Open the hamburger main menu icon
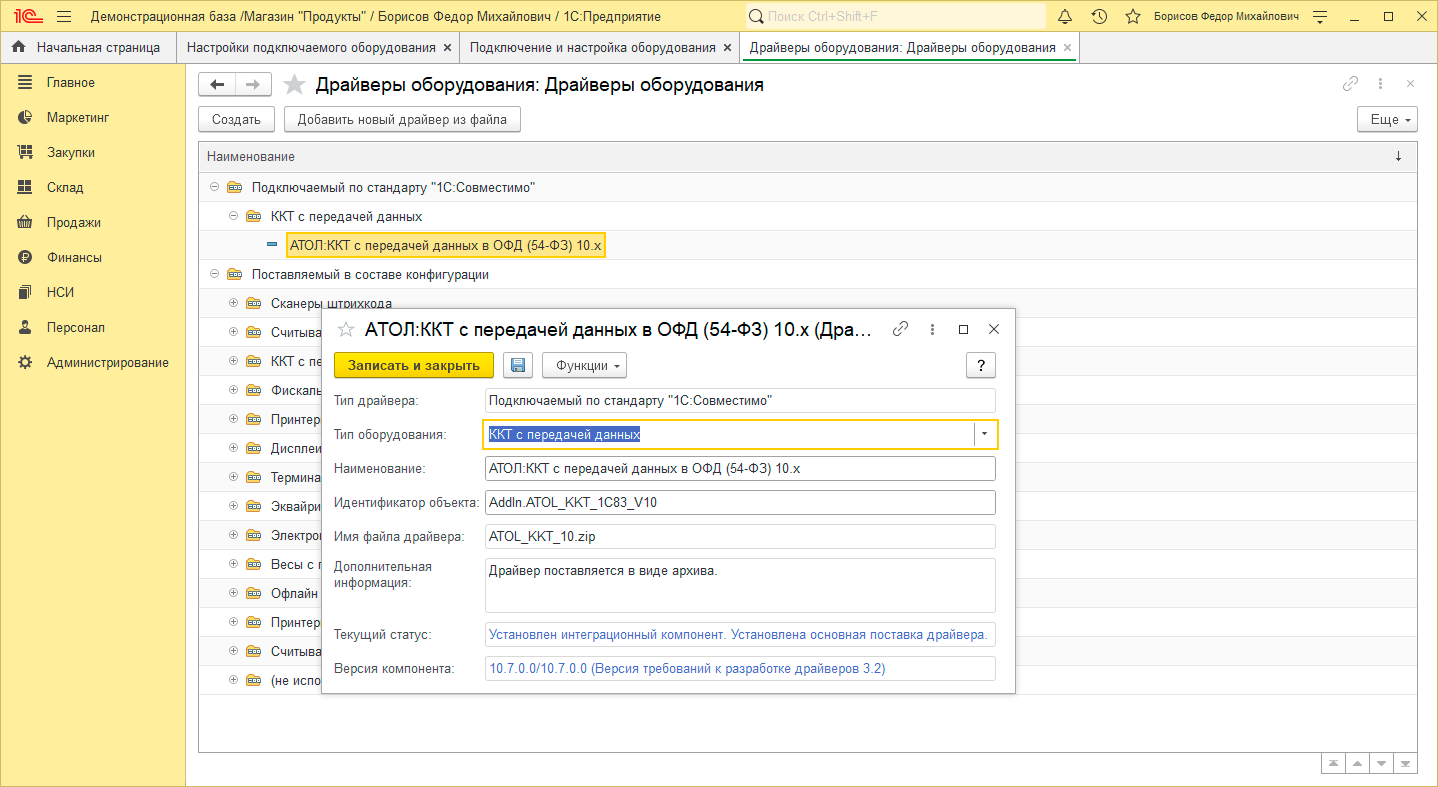The height and width of the screenshot is (787, 1438). point(64,17)
